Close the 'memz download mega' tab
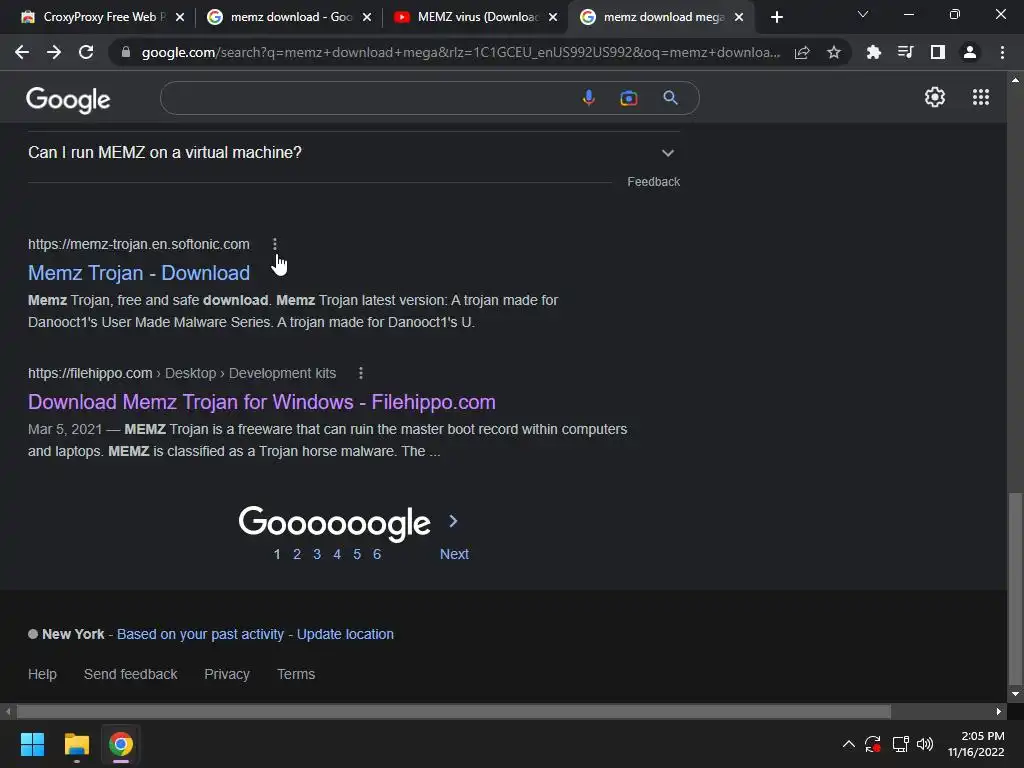The height and width of the screenshot is (768, 1024). (x=739, y=17)
